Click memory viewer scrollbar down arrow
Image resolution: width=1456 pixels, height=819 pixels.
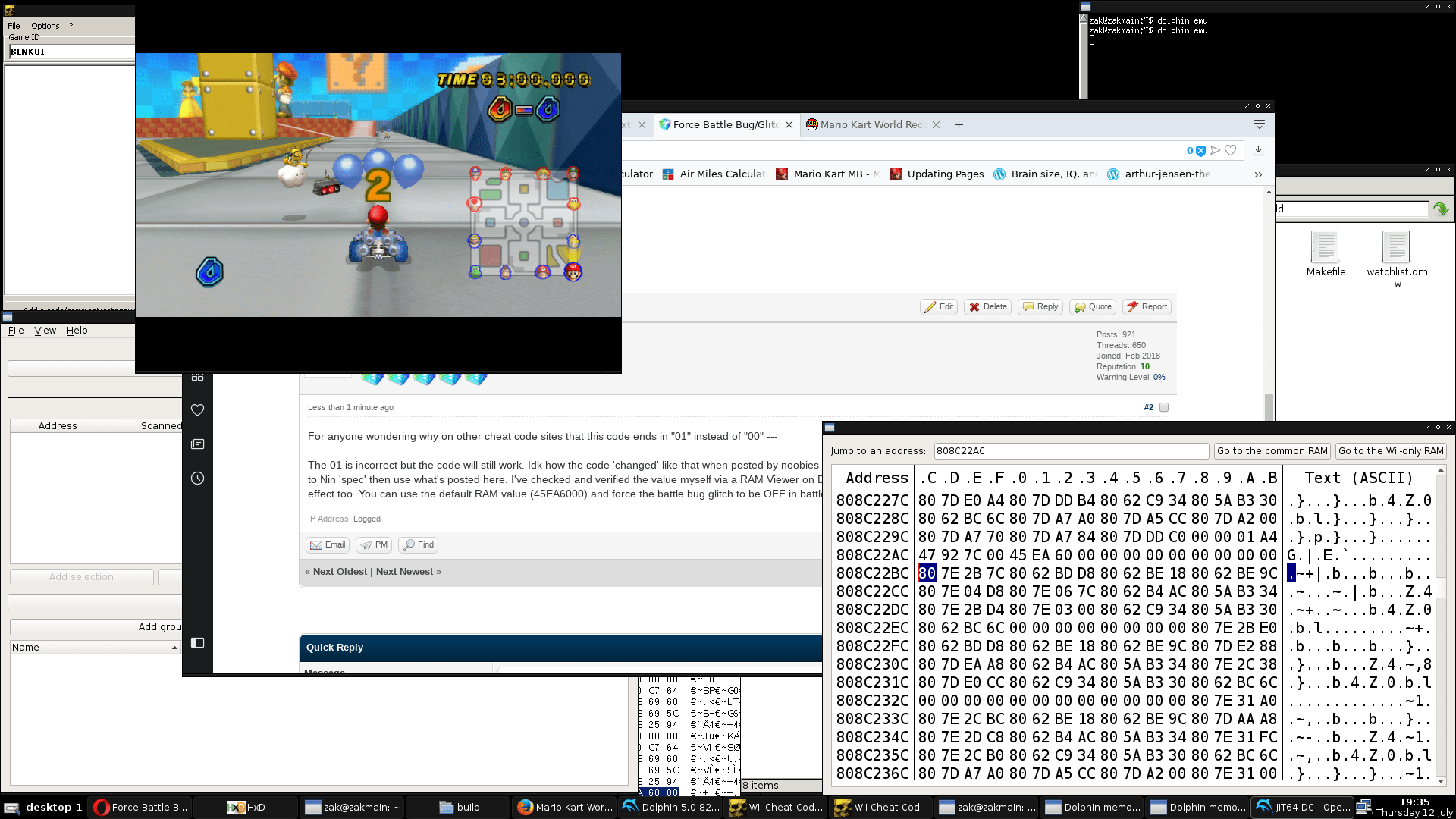click(1441, 781)
